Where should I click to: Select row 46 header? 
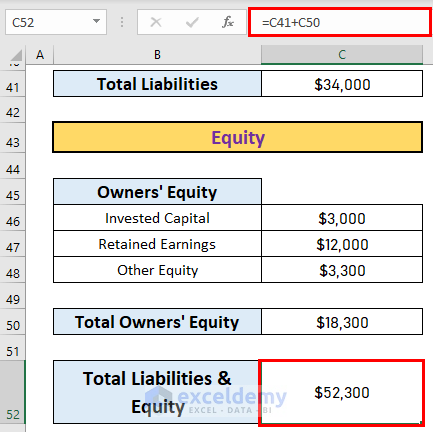coord(13,218)
